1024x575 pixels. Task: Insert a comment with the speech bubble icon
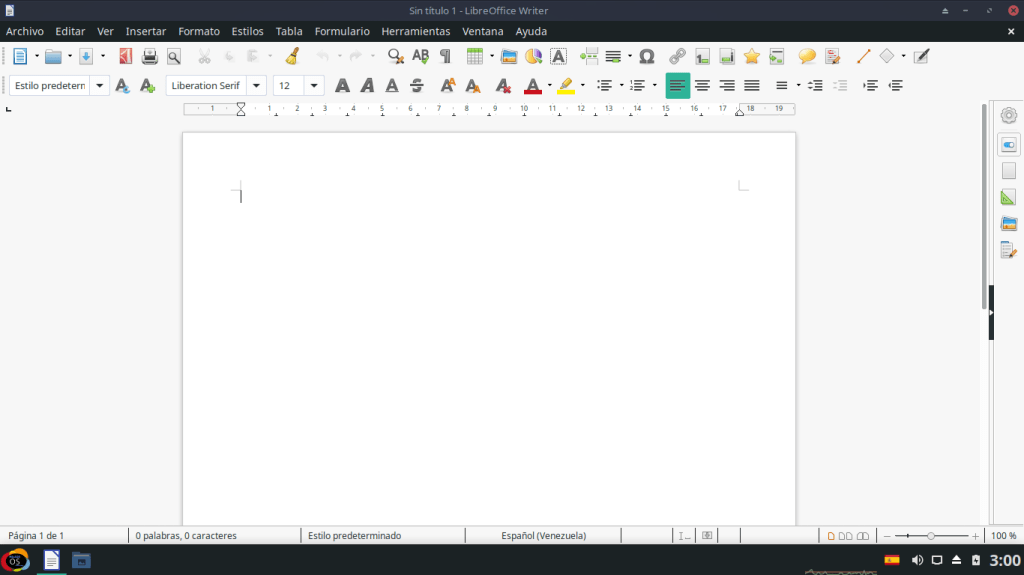(x=807, y=57)
